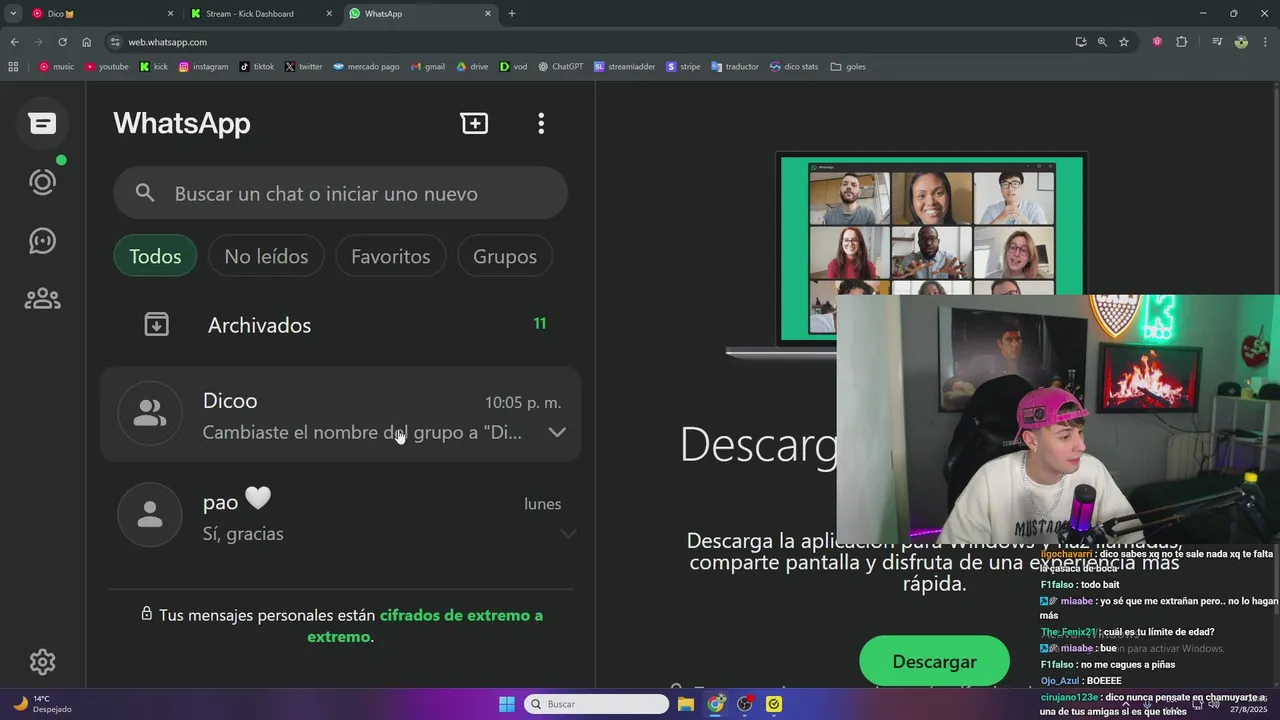This screenshot has height=720, width=1280.
Task: Open the apps grid in bookmarks bar
Action: [13, 67]
